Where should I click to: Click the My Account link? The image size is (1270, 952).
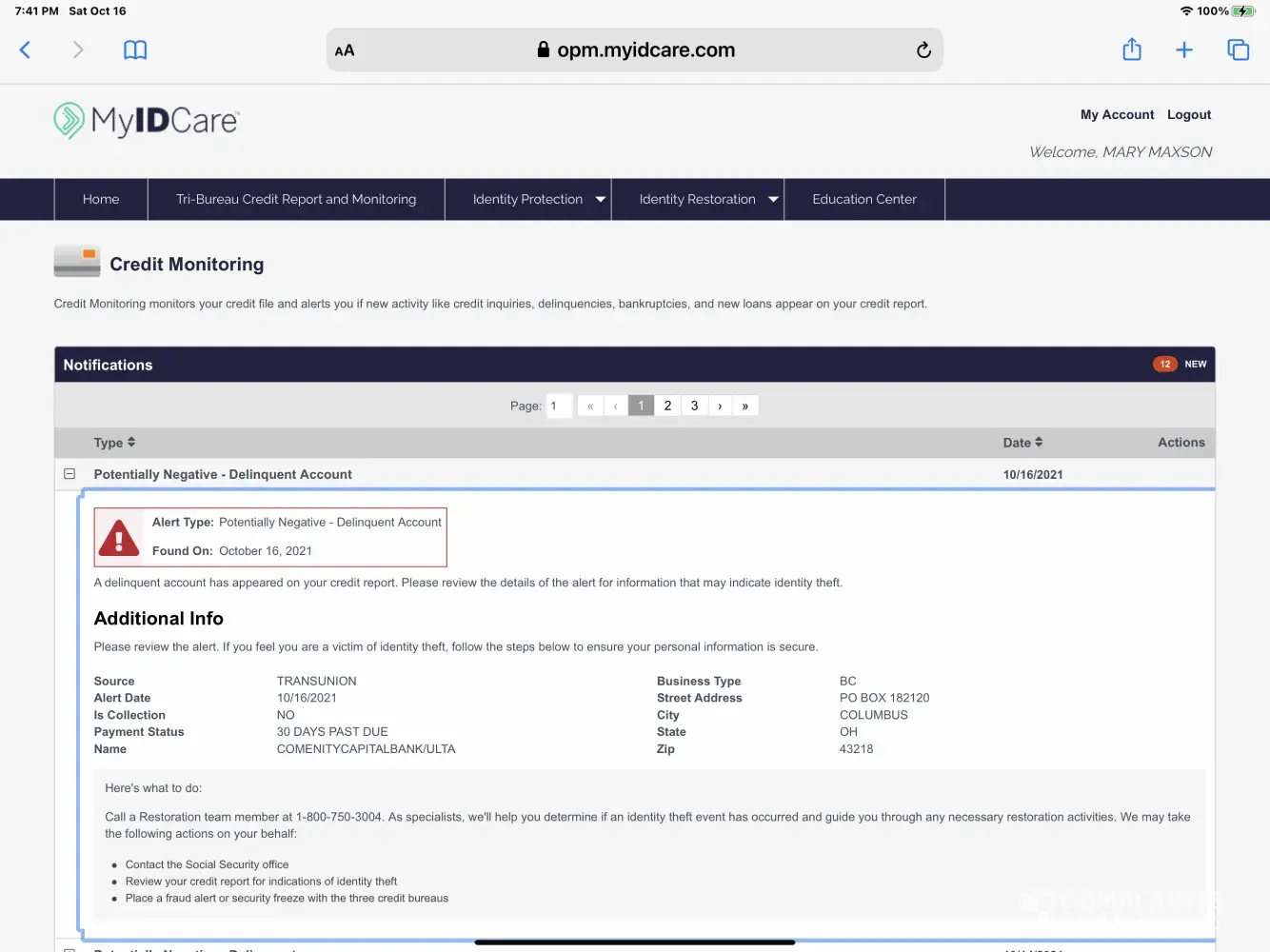[1117, 115]
